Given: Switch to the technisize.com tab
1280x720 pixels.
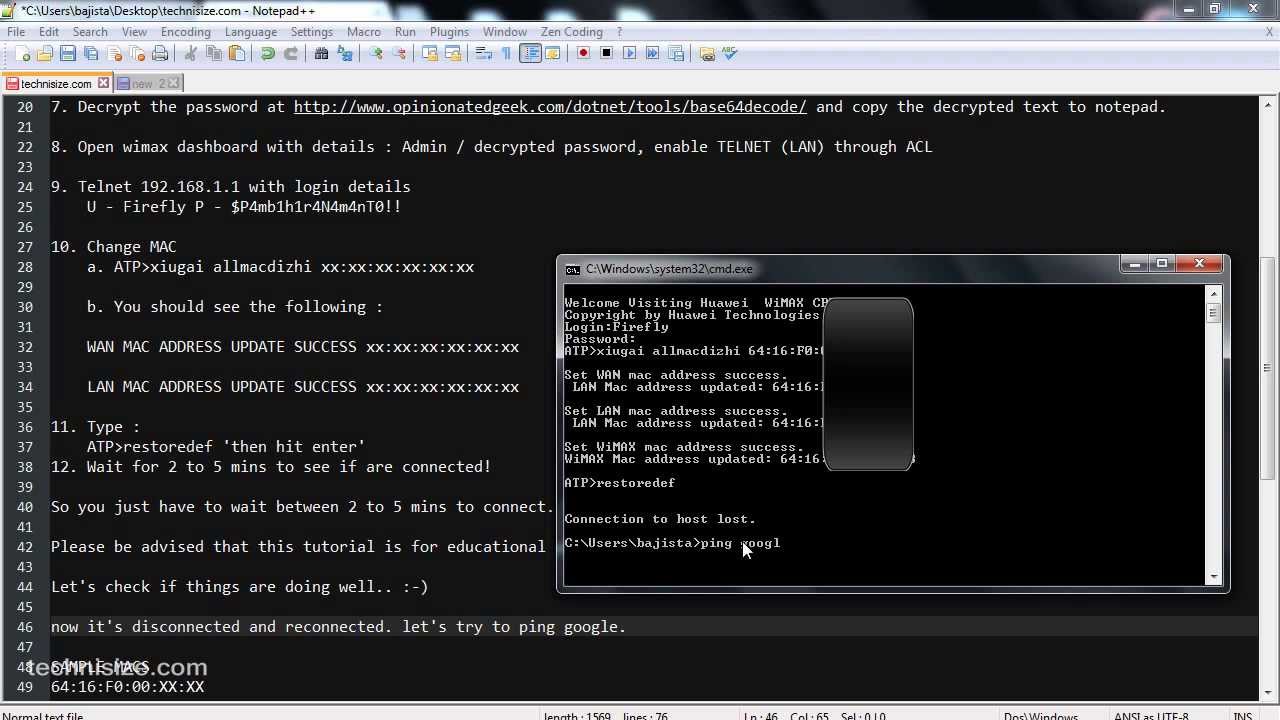Looking at the screenshot, I should point(56,84).
